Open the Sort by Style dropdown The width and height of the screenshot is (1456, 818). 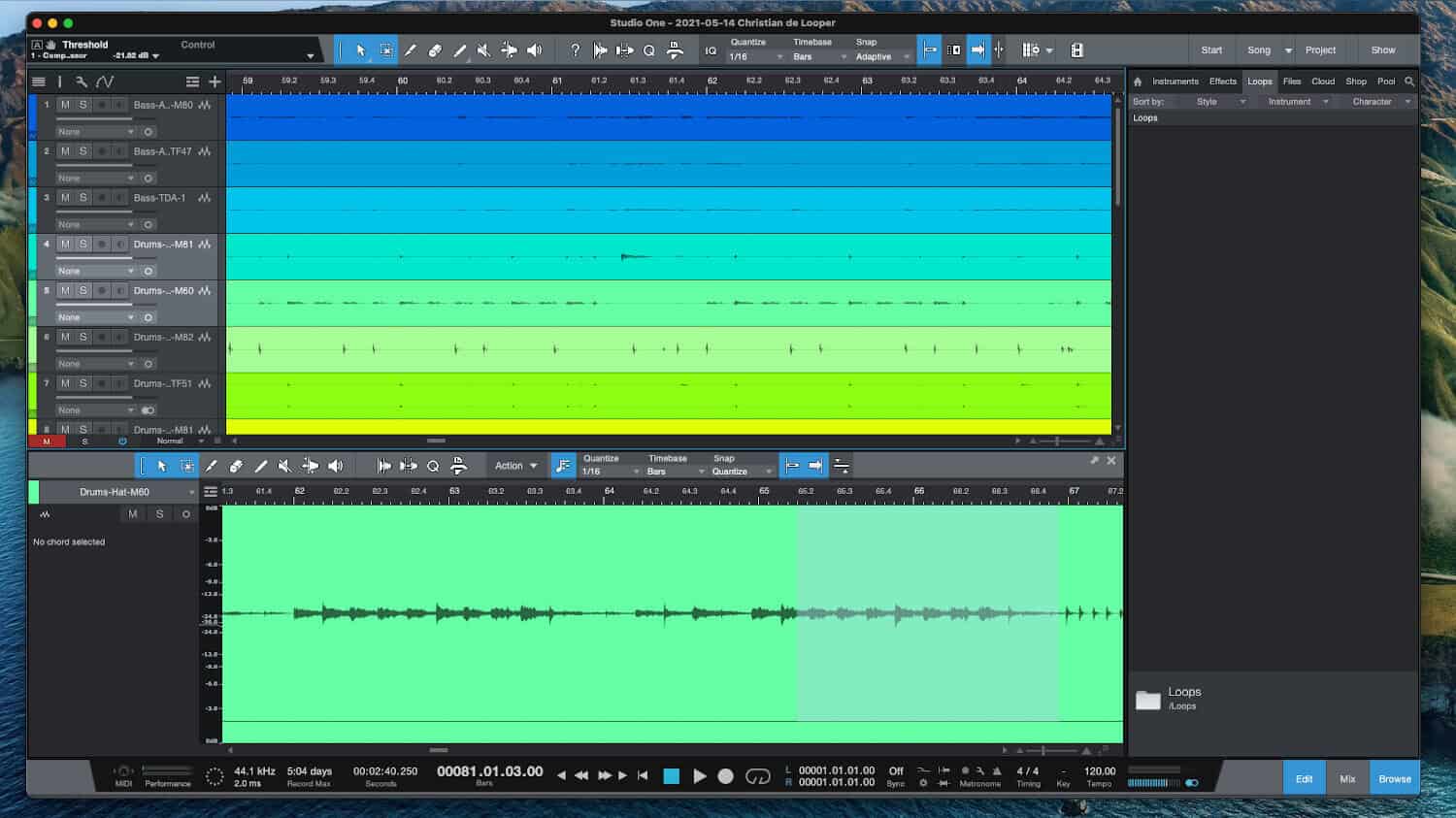tap(1221, 102)
